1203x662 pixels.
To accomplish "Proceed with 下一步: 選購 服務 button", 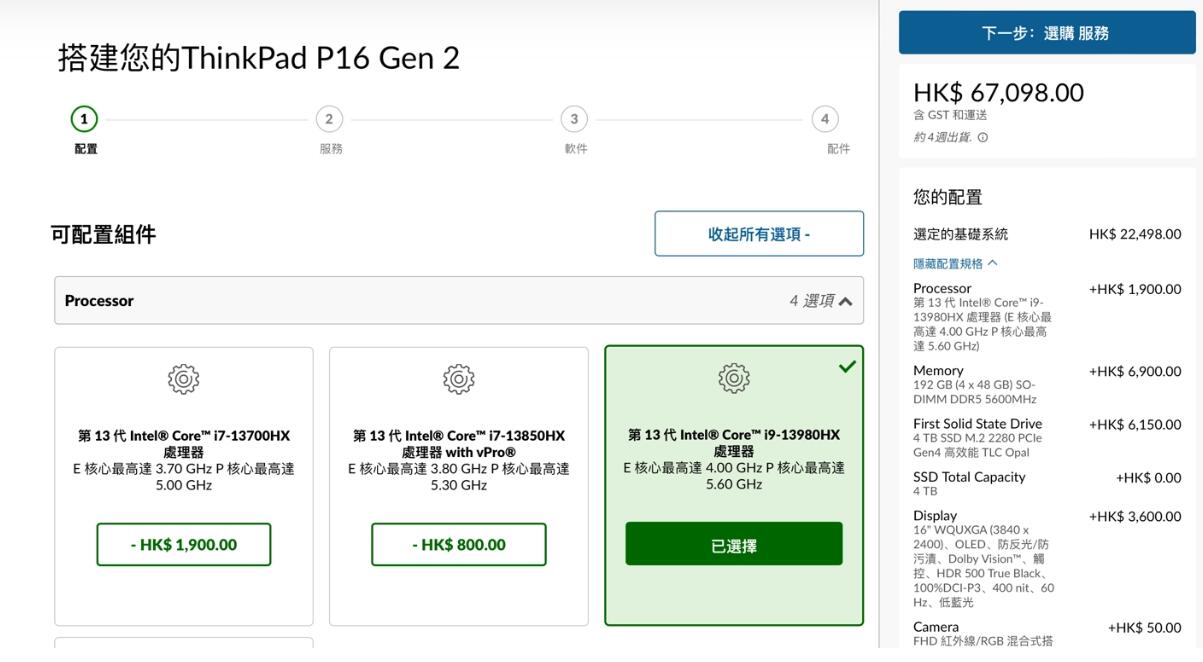I will click(1045, 33).
